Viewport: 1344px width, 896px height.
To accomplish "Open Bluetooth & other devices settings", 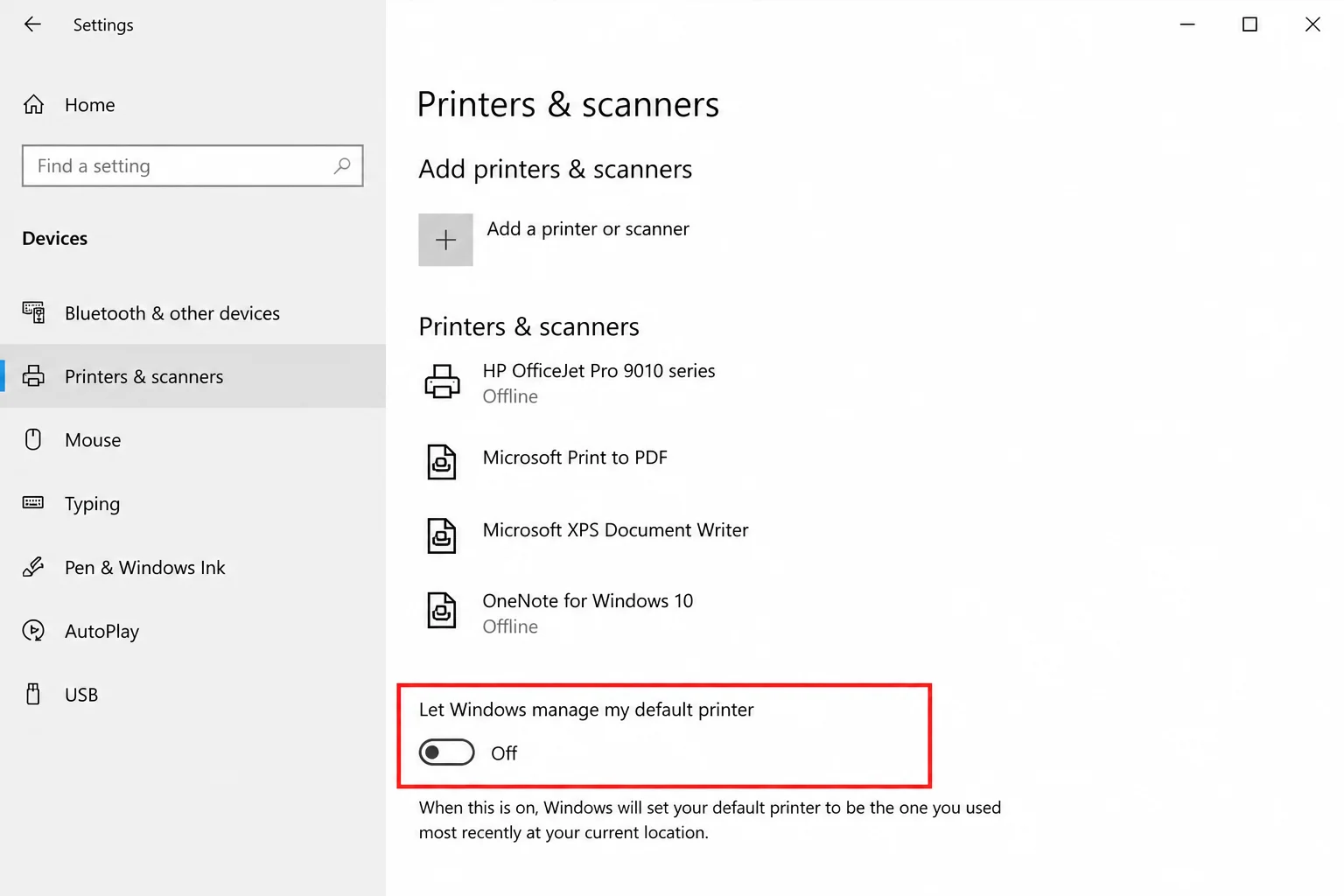I will 192,313.
